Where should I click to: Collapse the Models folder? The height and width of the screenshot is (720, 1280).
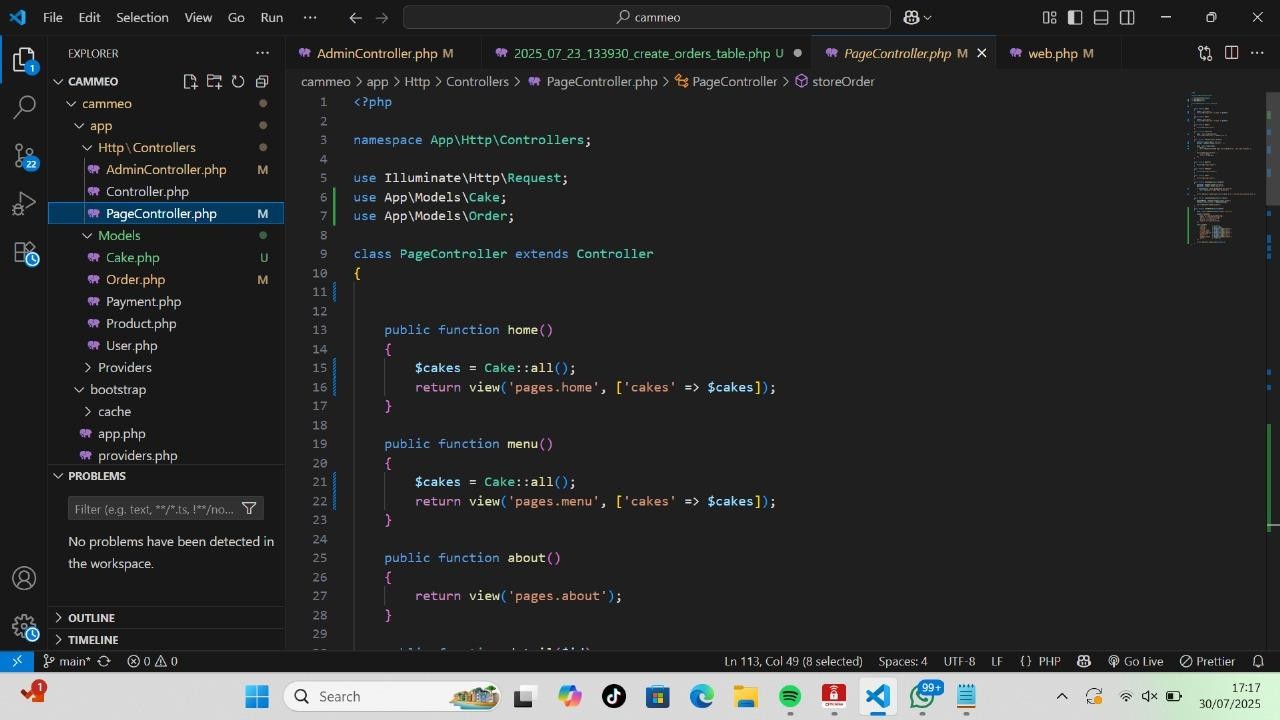tap(118, 235)
